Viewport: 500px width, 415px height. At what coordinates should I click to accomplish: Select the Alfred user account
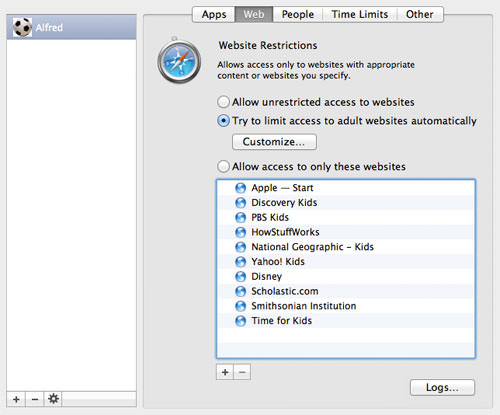pos(71,27)
